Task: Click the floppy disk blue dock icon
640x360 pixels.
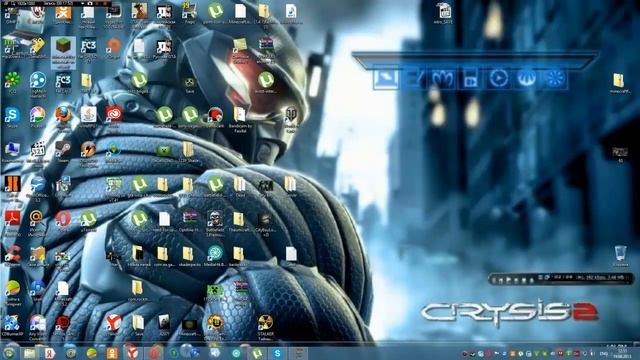Action: click(x=470, y=78)
